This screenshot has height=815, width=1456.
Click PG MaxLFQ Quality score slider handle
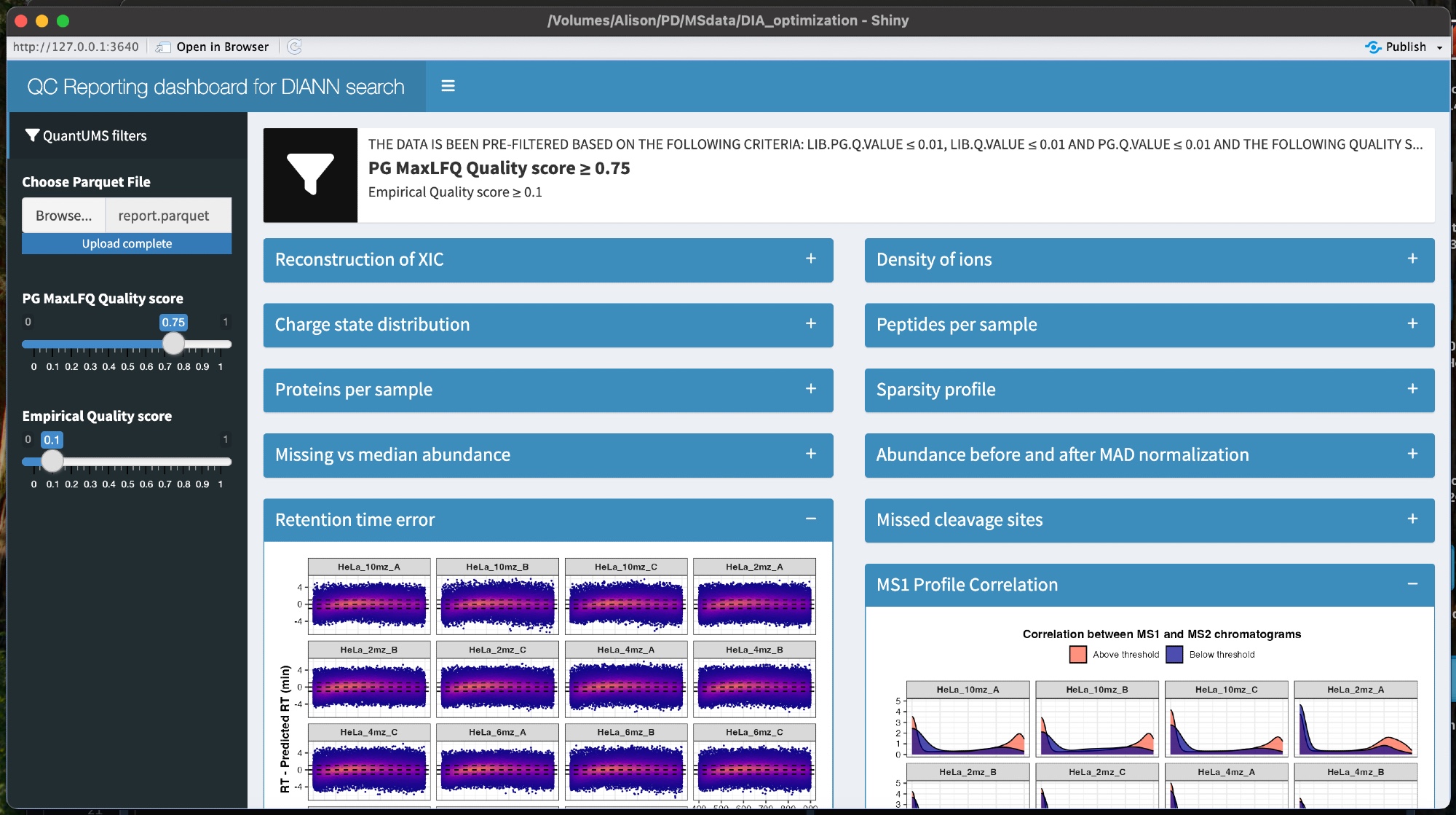click(173, 343)
